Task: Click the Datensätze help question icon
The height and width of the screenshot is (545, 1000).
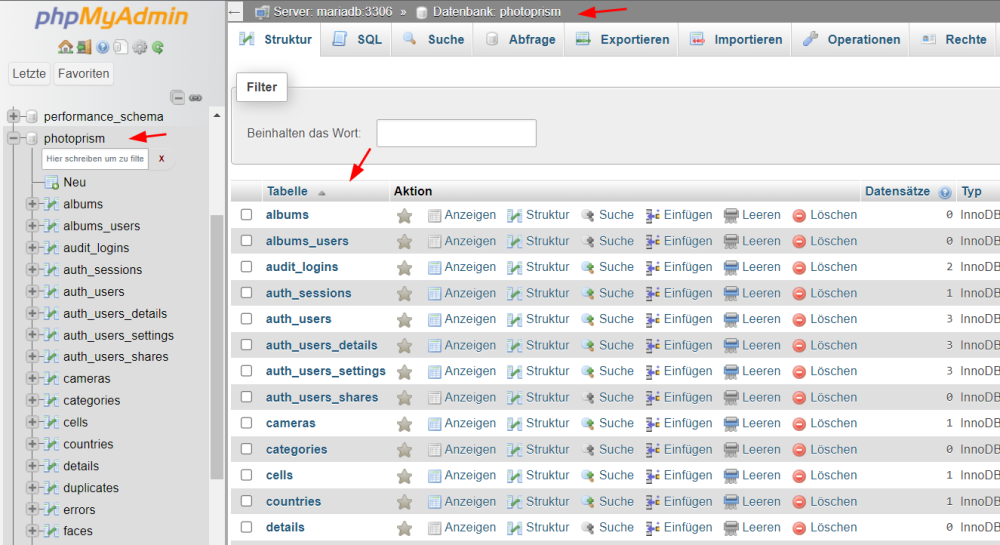Action: coord(945,192)
